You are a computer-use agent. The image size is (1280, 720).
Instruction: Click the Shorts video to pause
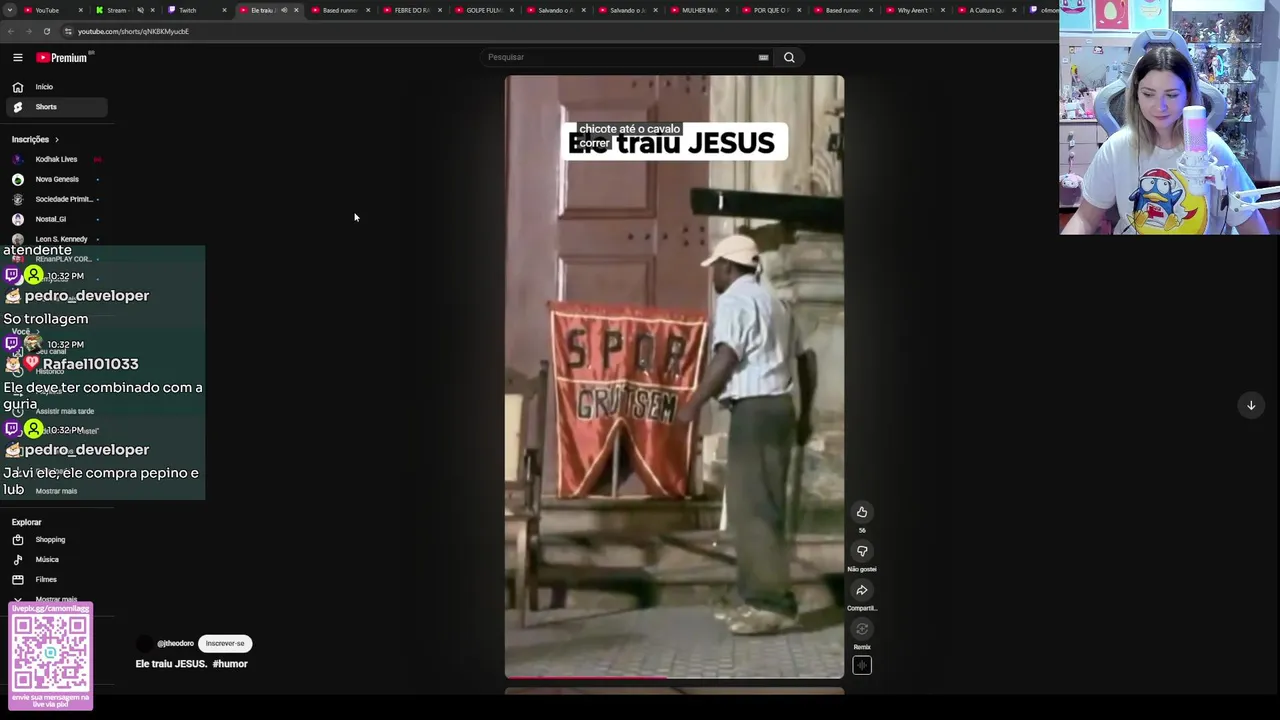pos(674,377)
